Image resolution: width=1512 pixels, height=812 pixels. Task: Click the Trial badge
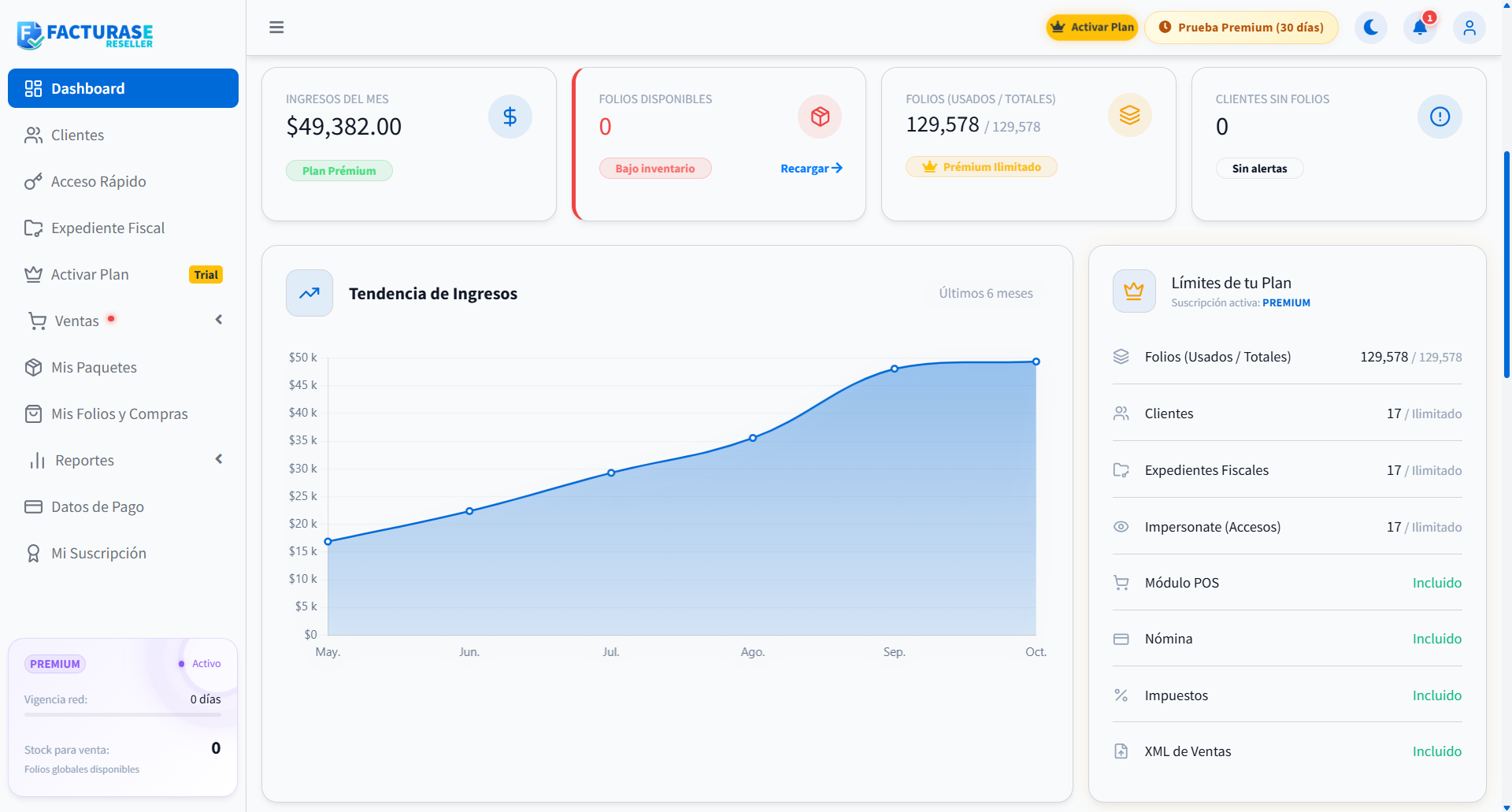click(x=206, y=275)
